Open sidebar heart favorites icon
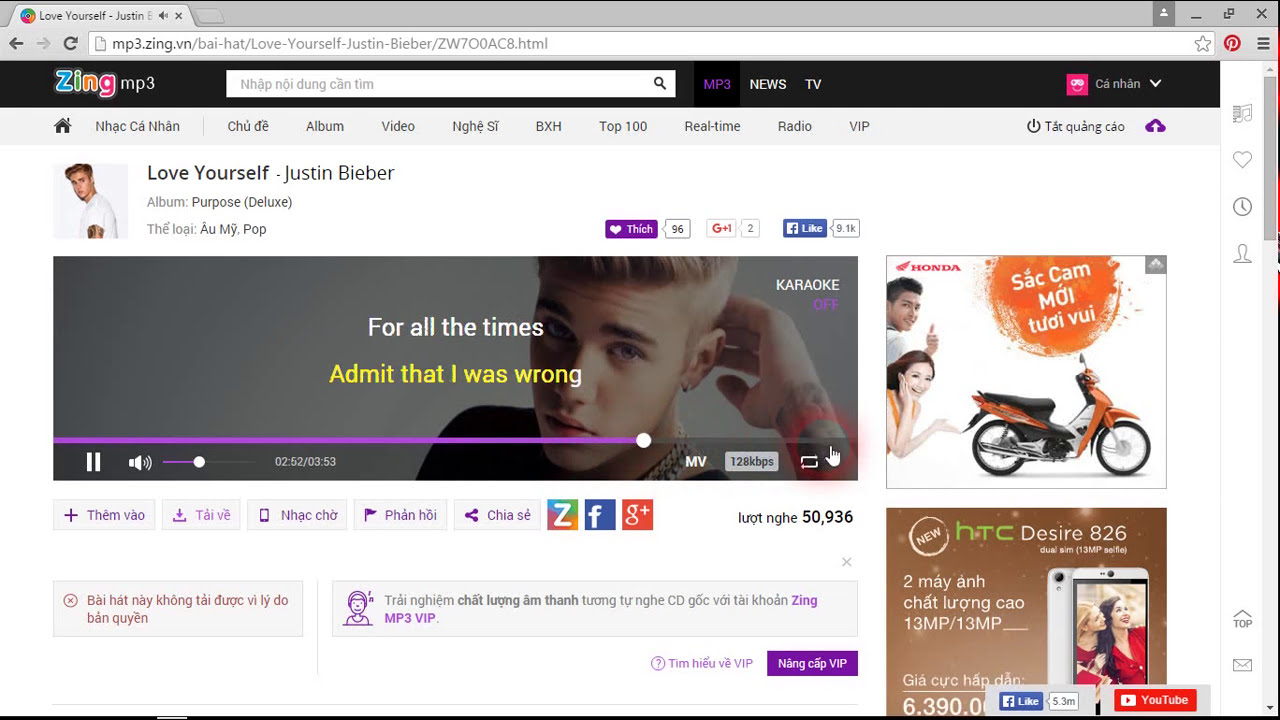The image size is (1280, 720). 1242,160
